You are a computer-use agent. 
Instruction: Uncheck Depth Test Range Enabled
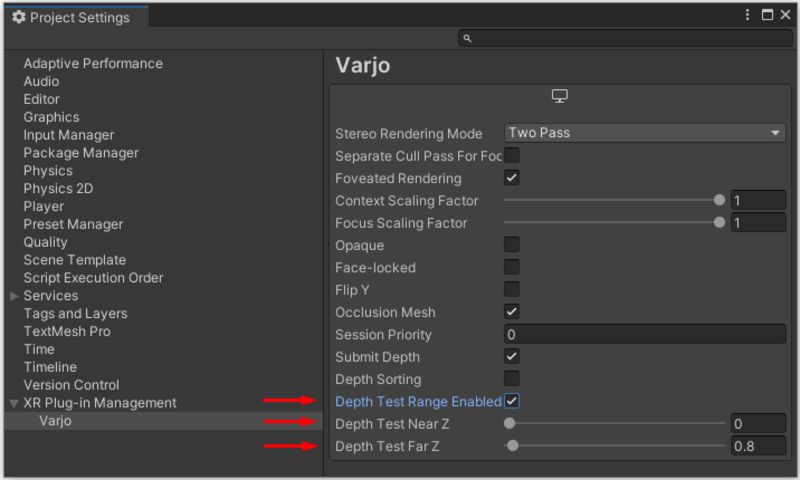512,401
